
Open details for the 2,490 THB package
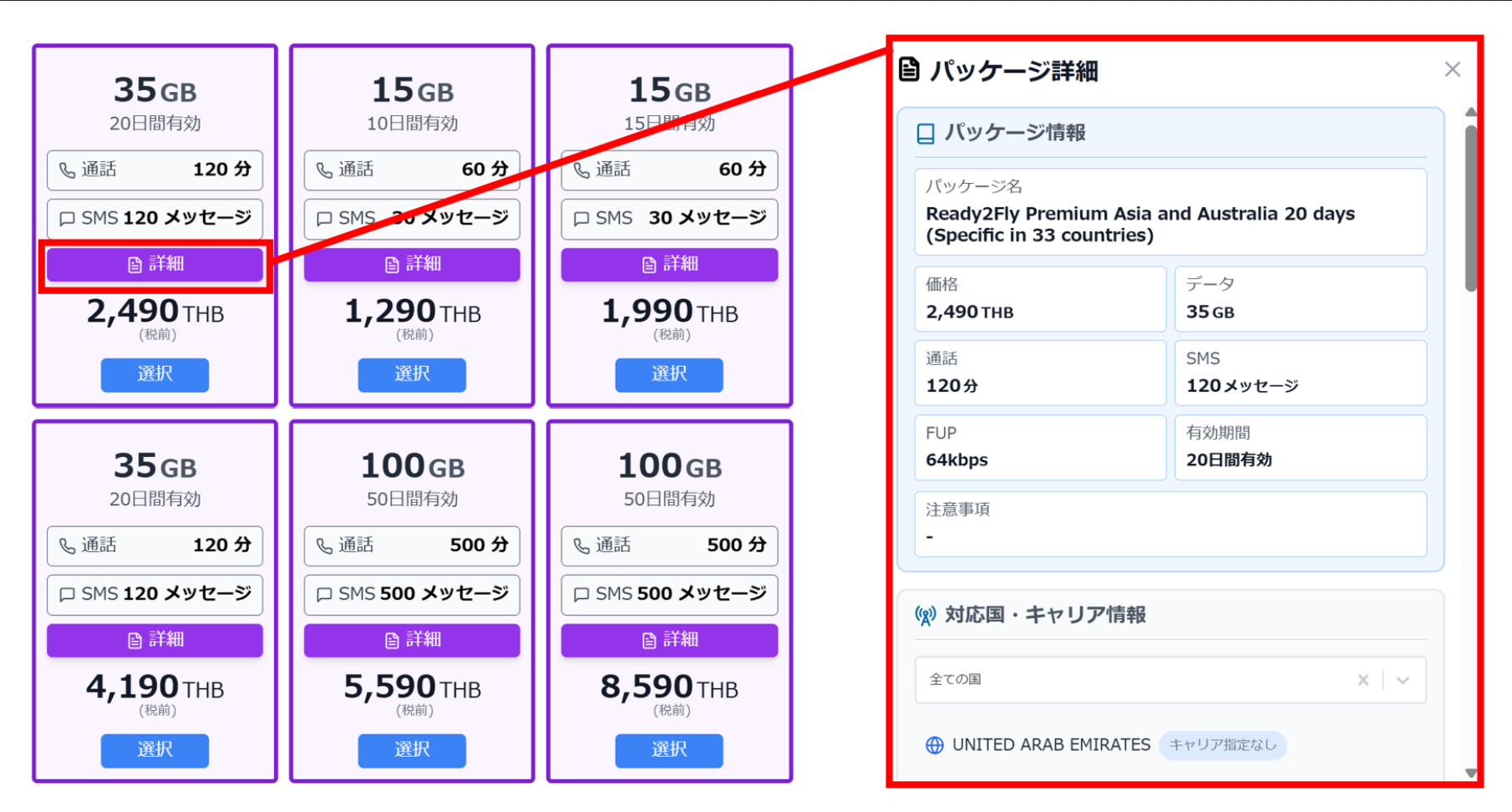point(155,265)
